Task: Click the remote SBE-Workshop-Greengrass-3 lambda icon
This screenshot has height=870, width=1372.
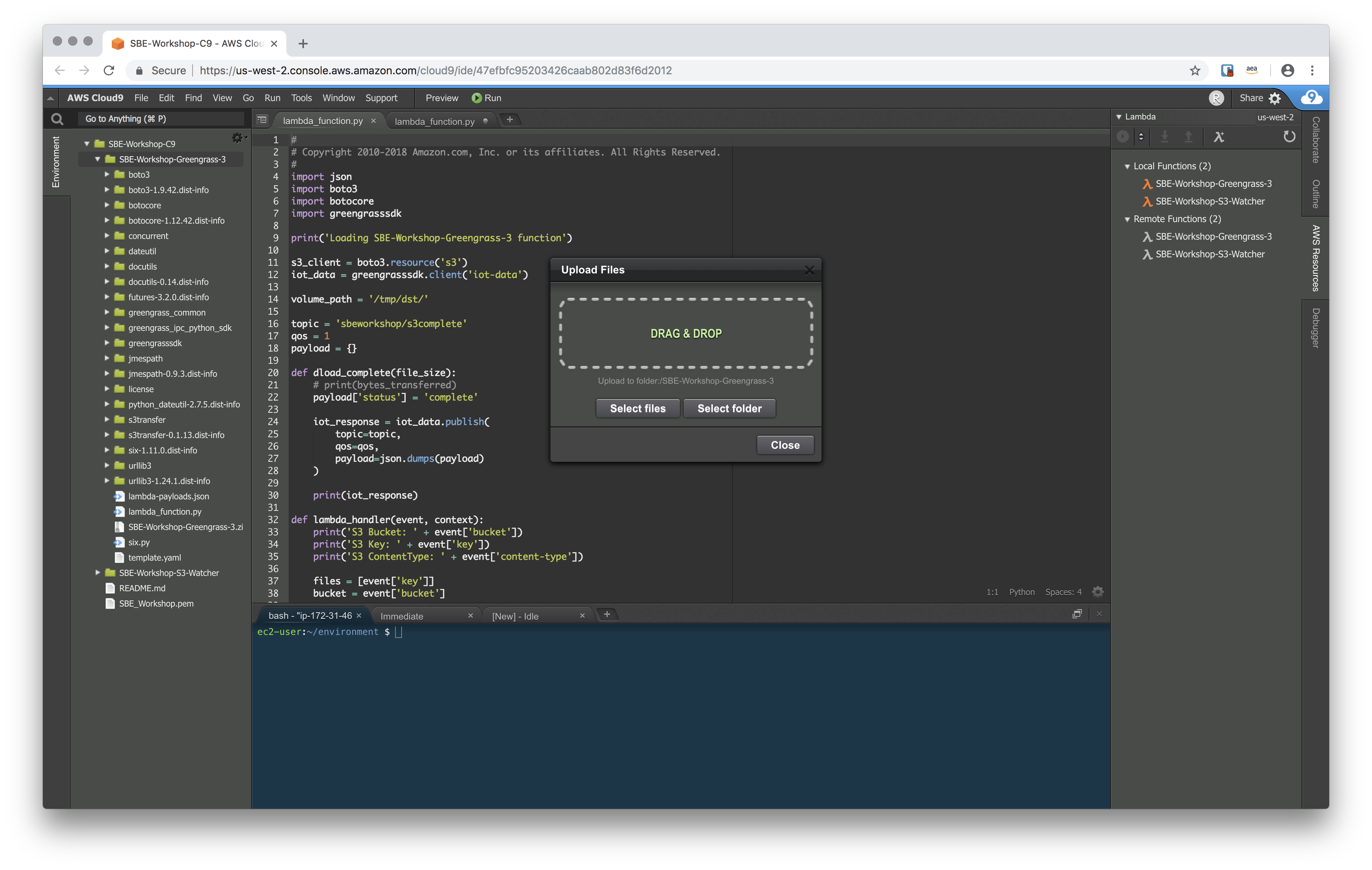Action: click(x=1147, y=237)
